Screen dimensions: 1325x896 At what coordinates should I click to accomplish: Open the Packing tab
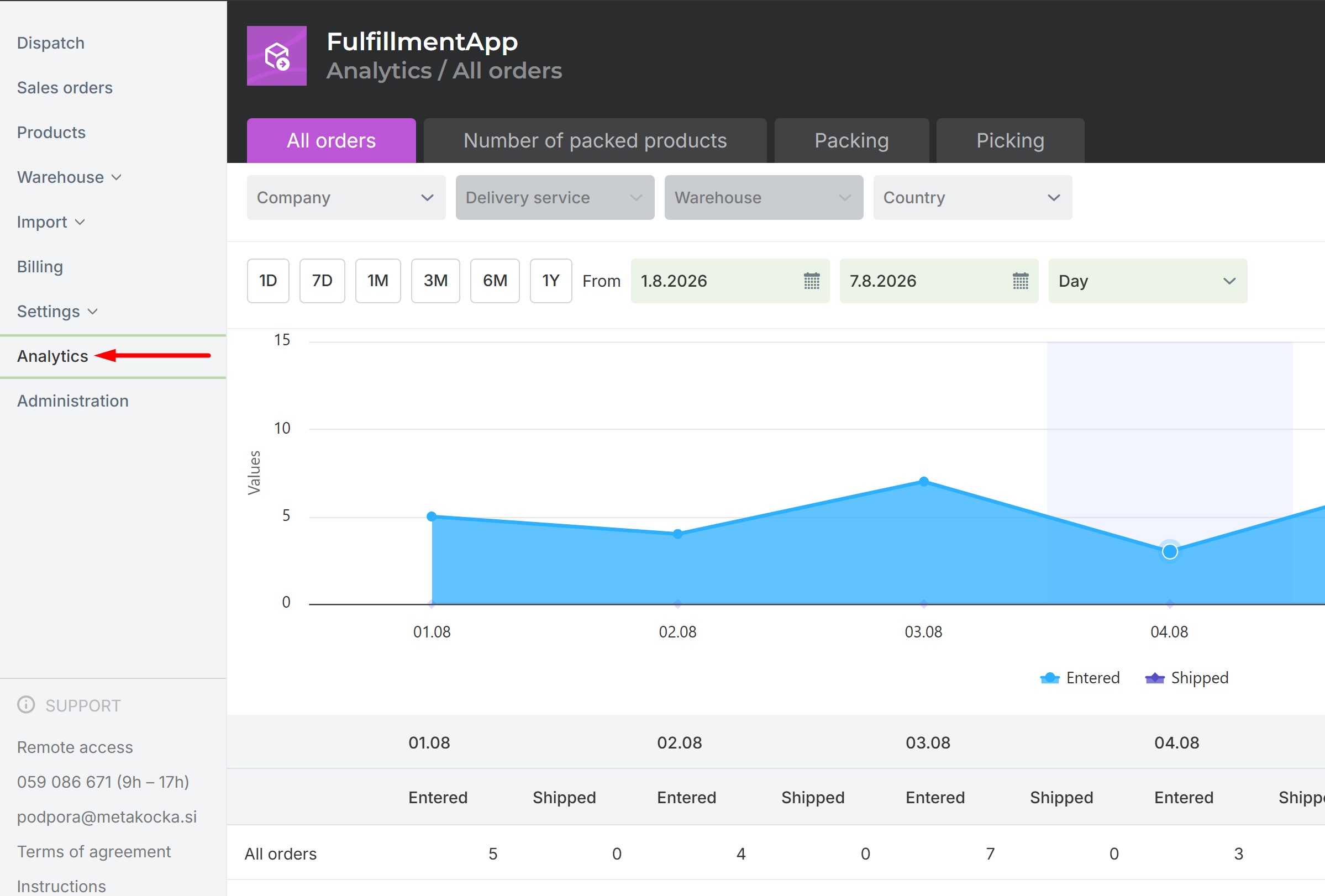point(852,140)
